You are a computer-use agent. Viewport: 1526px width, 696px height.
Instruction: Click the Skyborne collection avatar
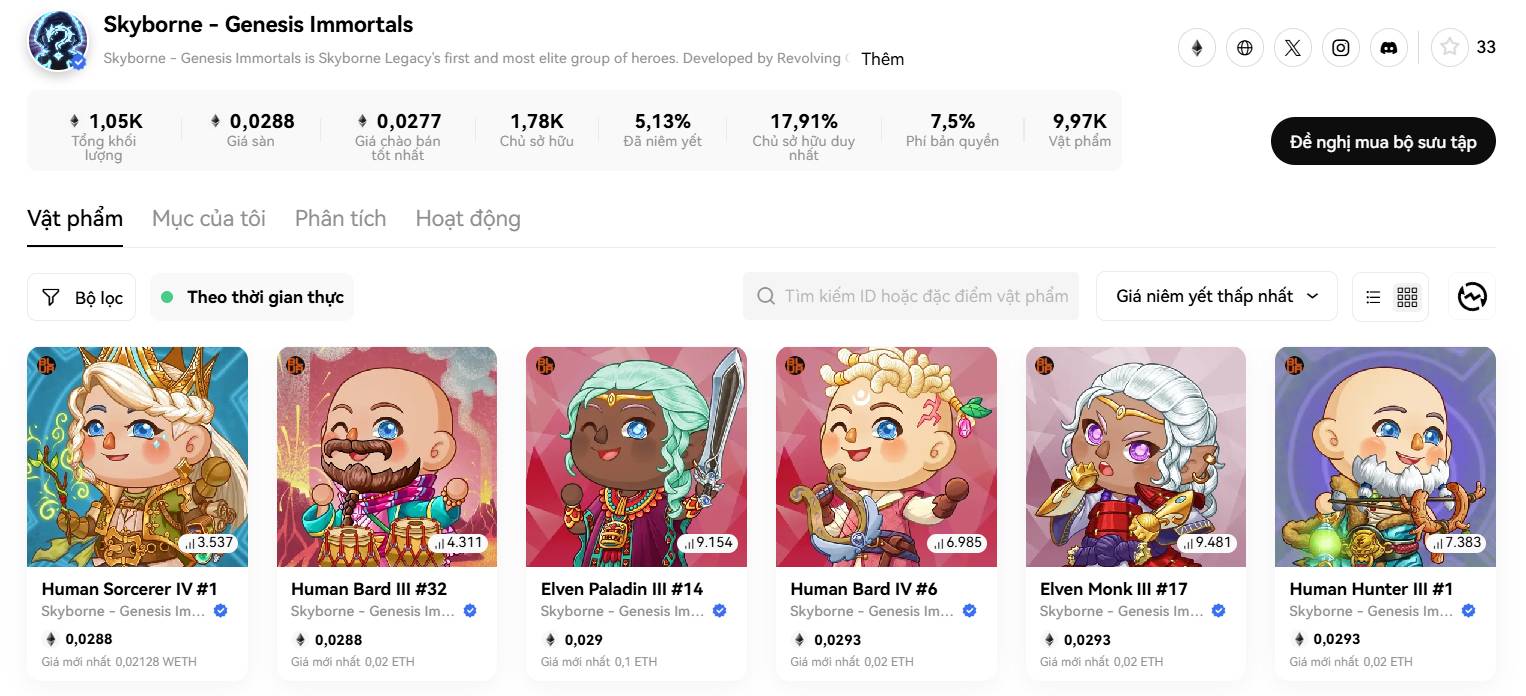tap(57, 41)
